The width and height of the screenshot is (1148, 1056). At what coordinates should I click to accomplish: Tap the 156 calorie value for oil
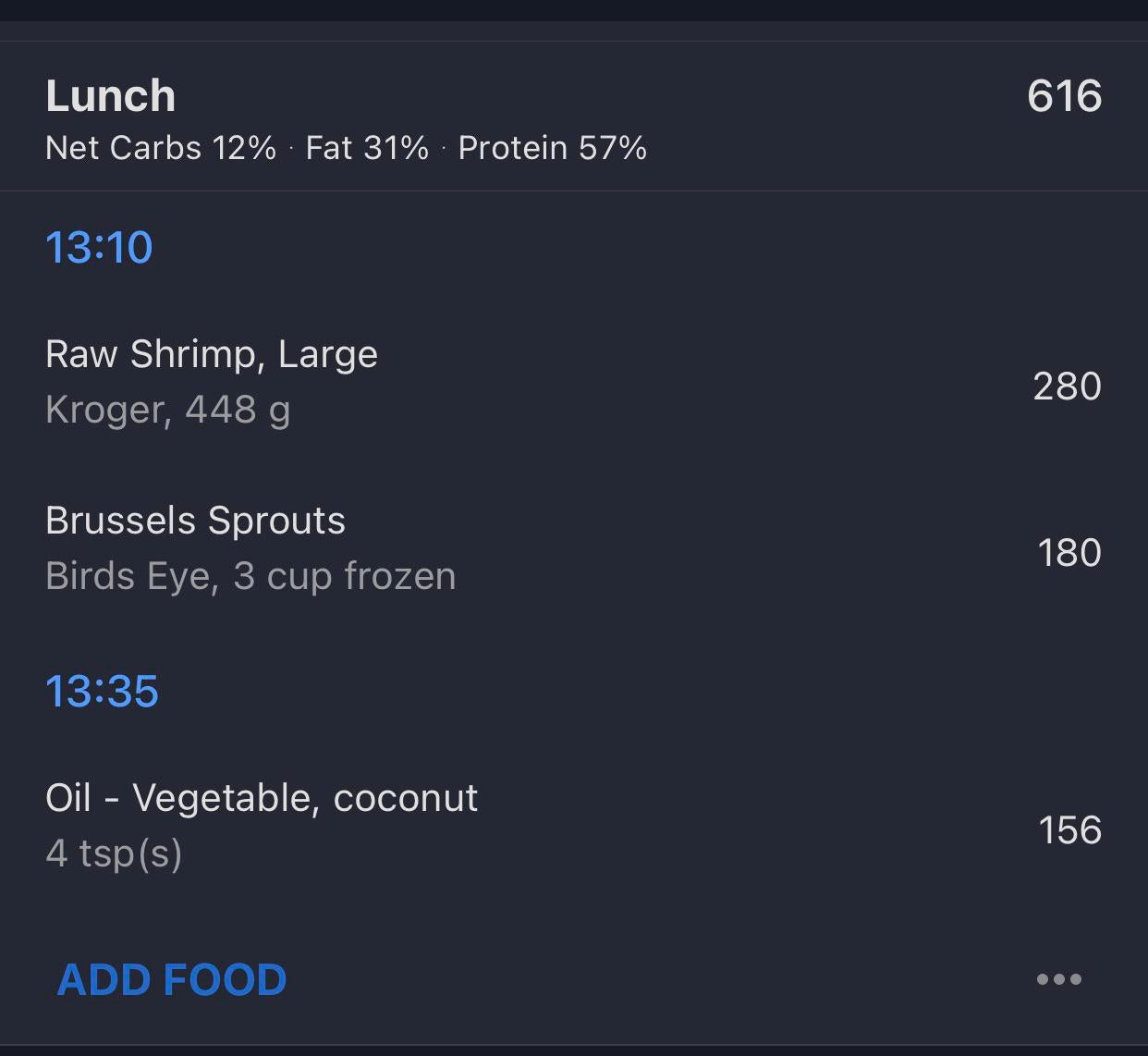1069,830
